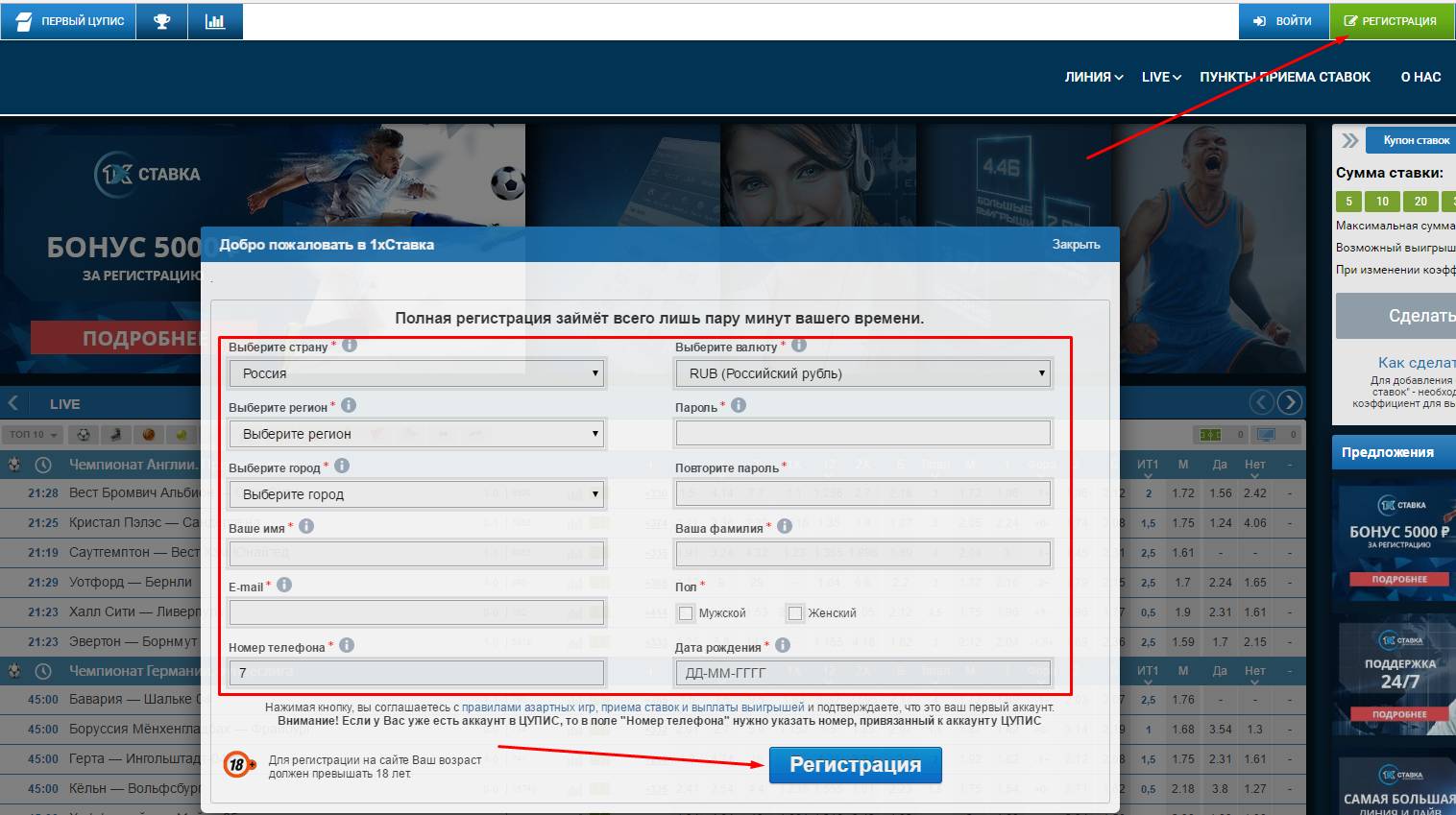Select stake amount 20 button
Viewport: 1456px width, 815px height.
click(1420, 202)
